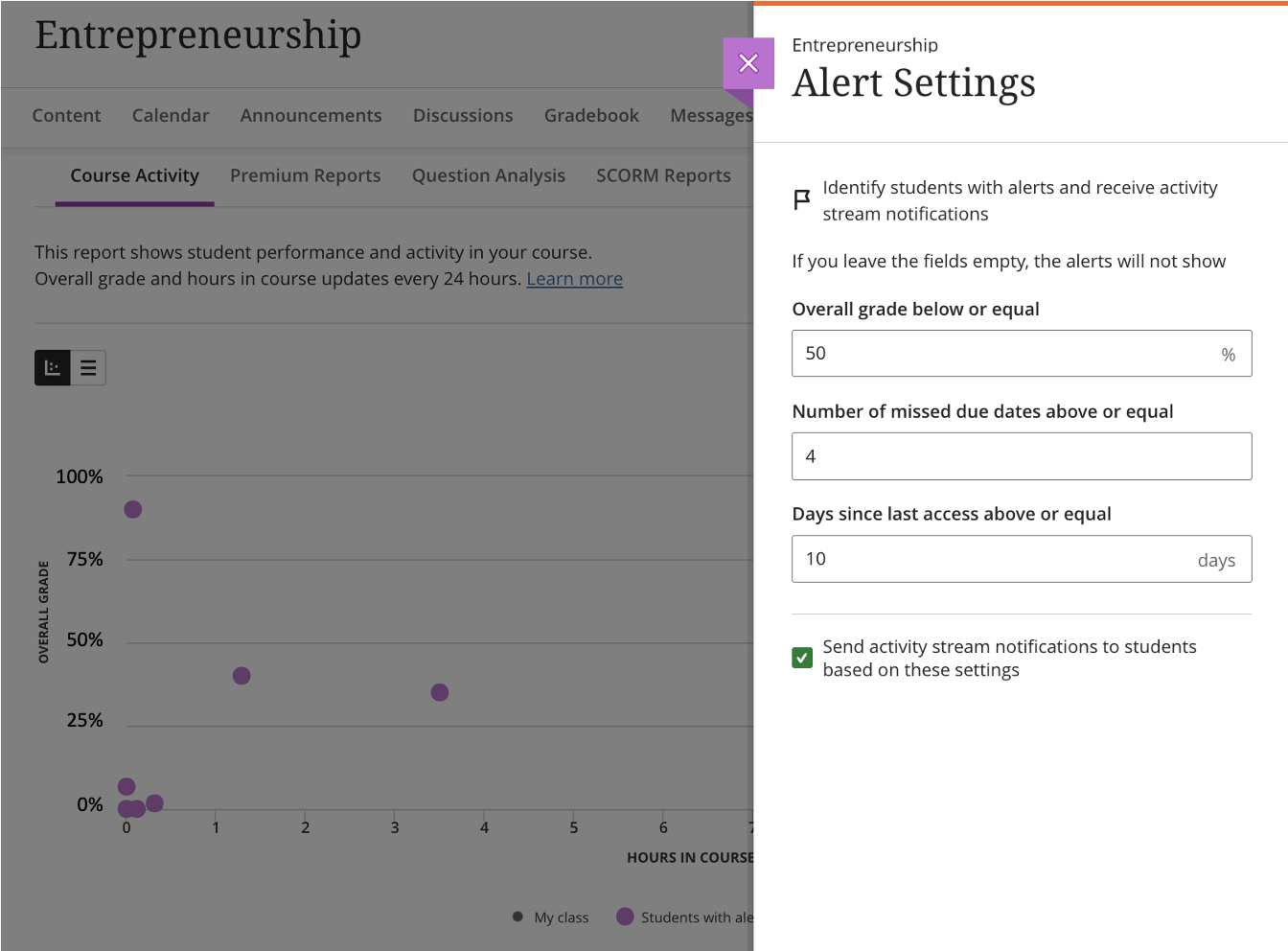Open the Gradebook tab

pos(591,115)
